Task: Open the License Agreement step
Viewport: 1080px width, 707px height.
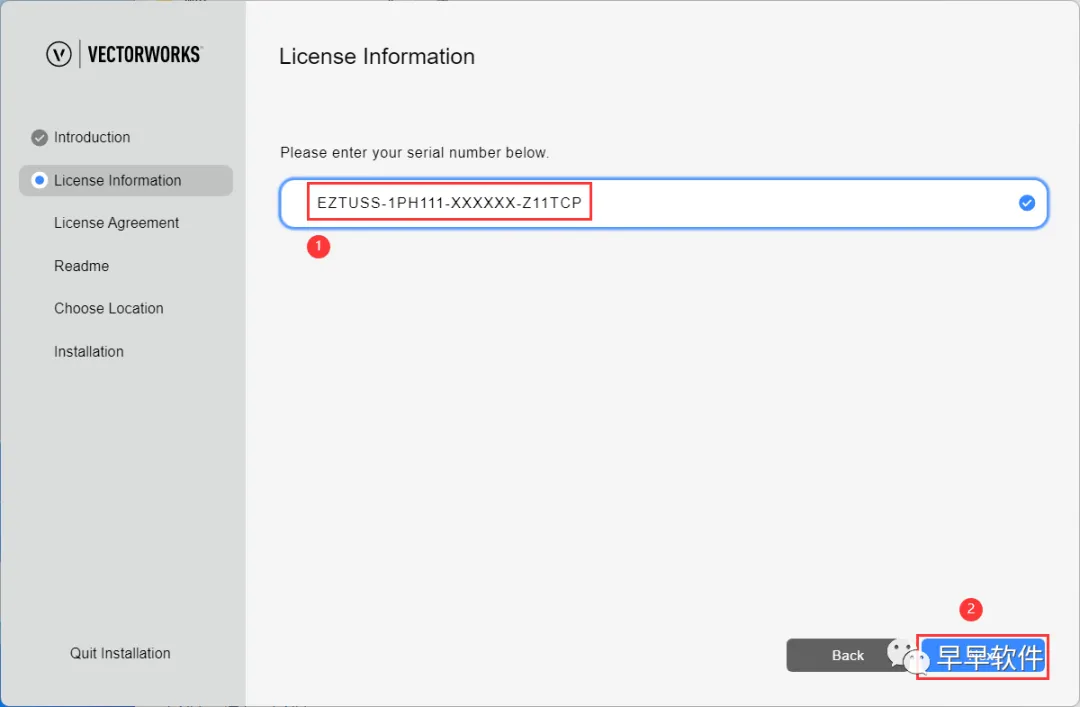Action: [116, 223]
